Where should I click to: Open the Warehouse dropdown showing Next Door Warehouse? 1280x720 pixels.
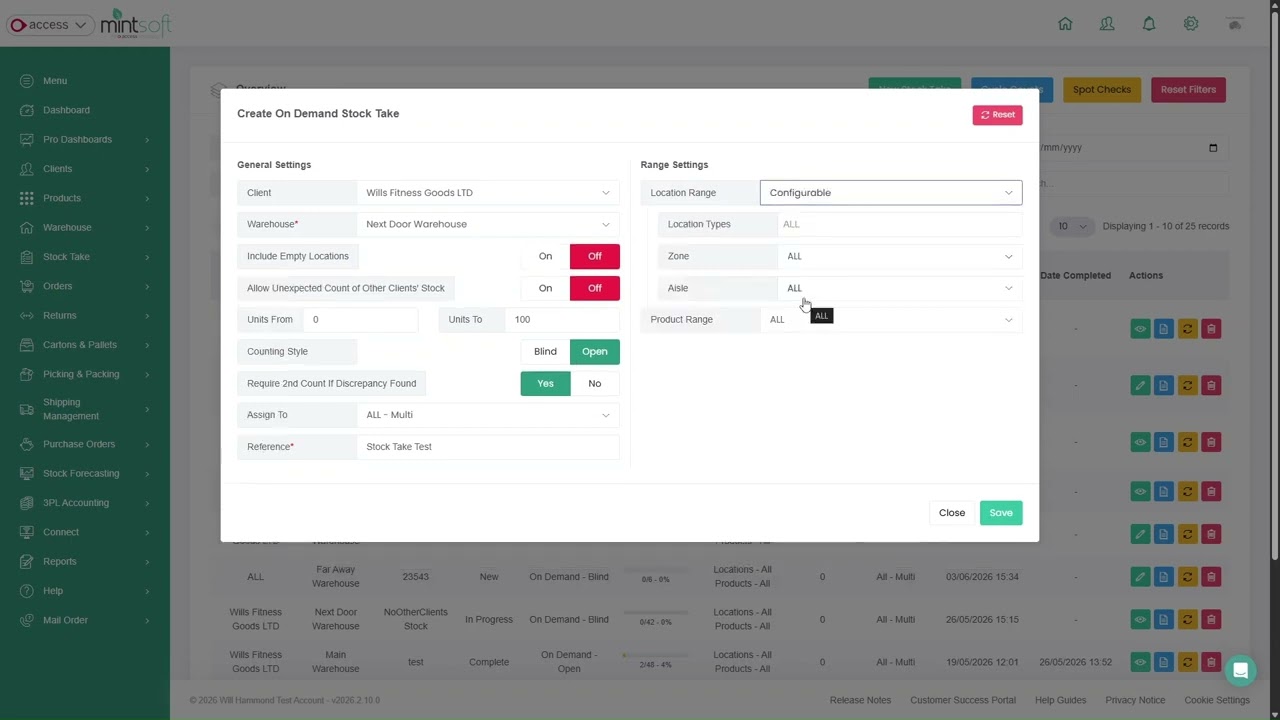coord(488,224)
